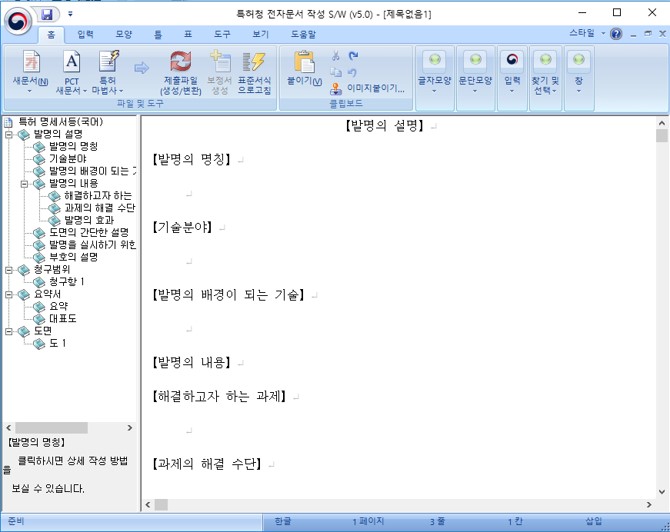Click the 보정서 생성 icon
Screen dimensions: 670x532
coord(220,72)
